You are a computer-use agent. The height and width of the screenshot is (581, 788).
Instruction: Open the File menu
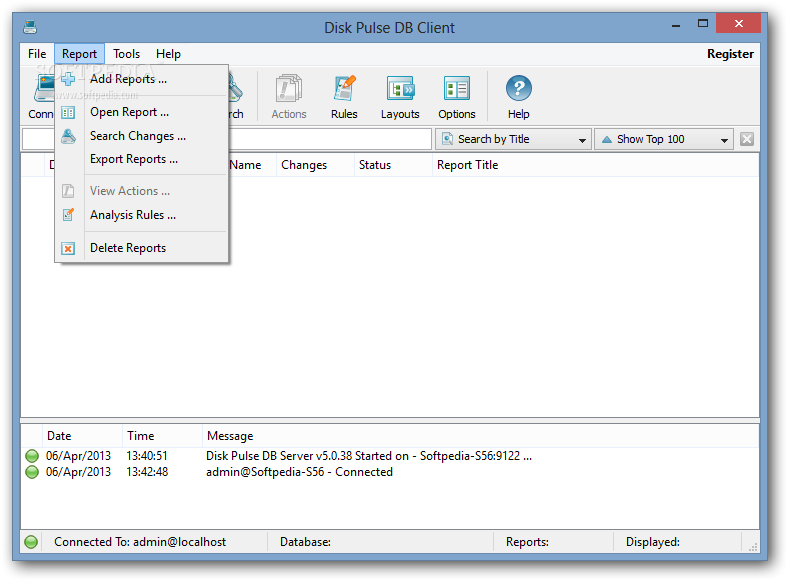(37, 54)
